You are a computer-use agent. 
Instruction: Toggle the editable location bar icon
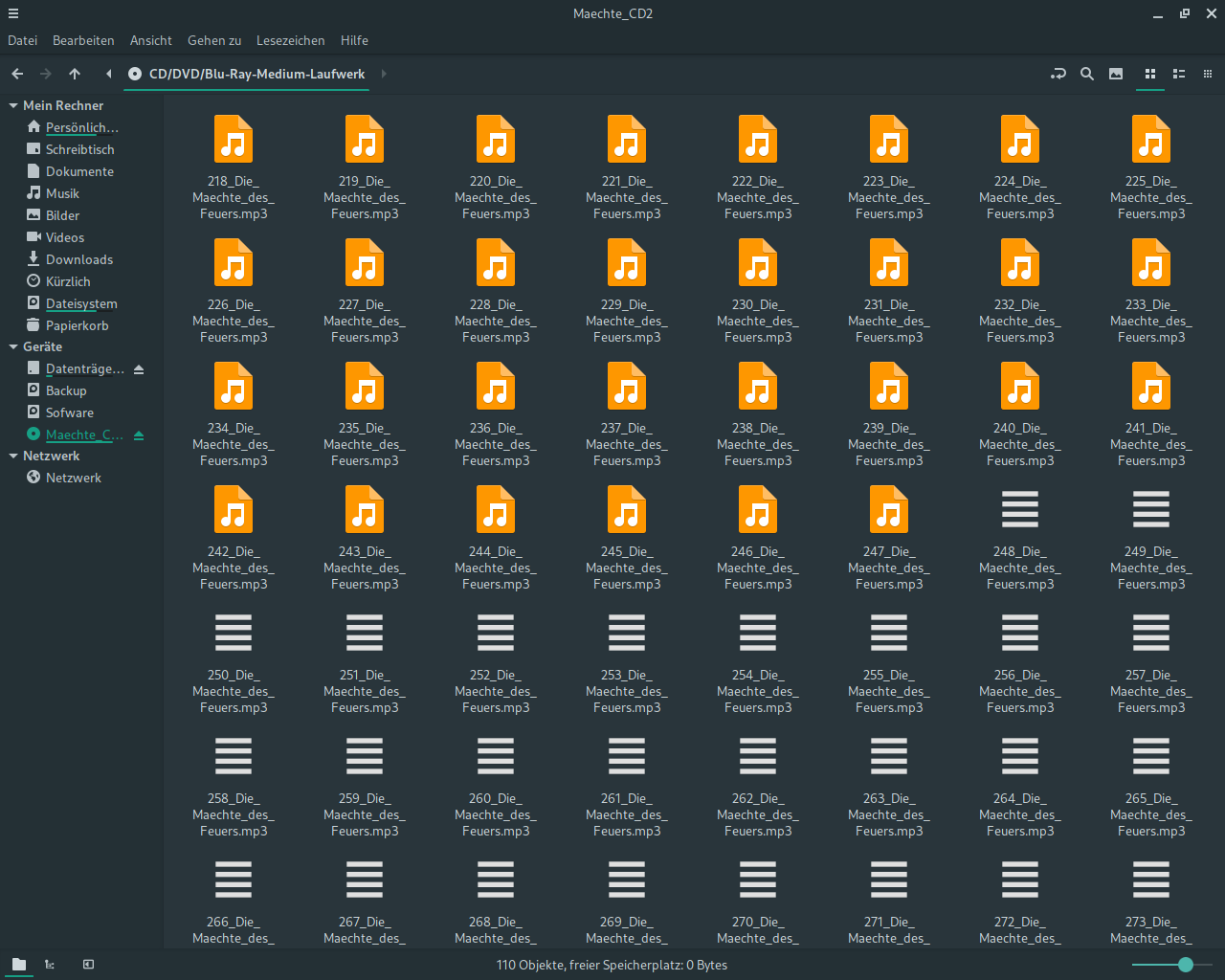(1058, 74)
